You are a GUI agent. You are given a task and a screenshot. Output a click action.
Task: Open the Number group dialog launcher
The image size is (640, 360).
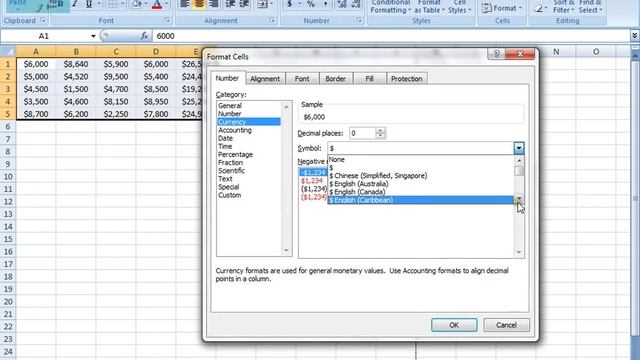[359, 20]
